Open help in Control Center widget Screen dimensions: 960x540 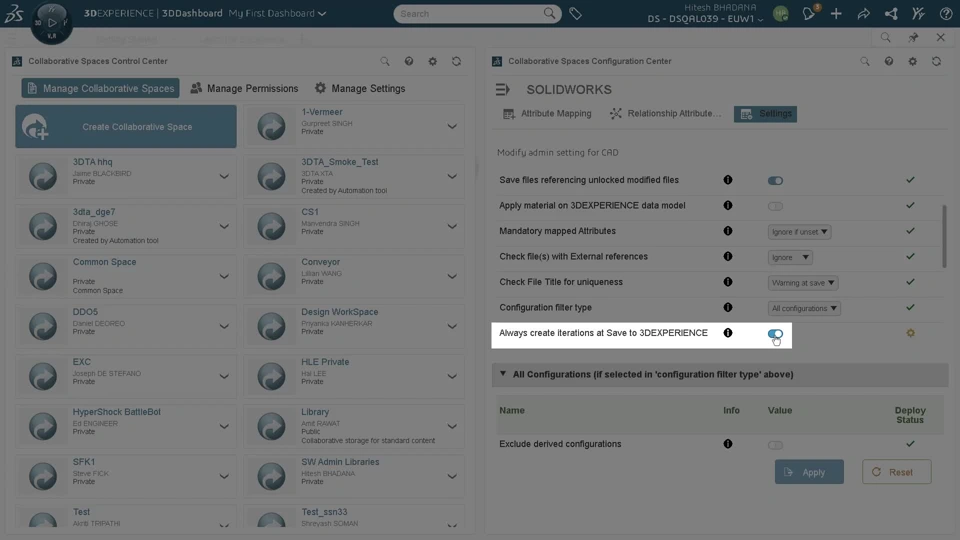409,61
